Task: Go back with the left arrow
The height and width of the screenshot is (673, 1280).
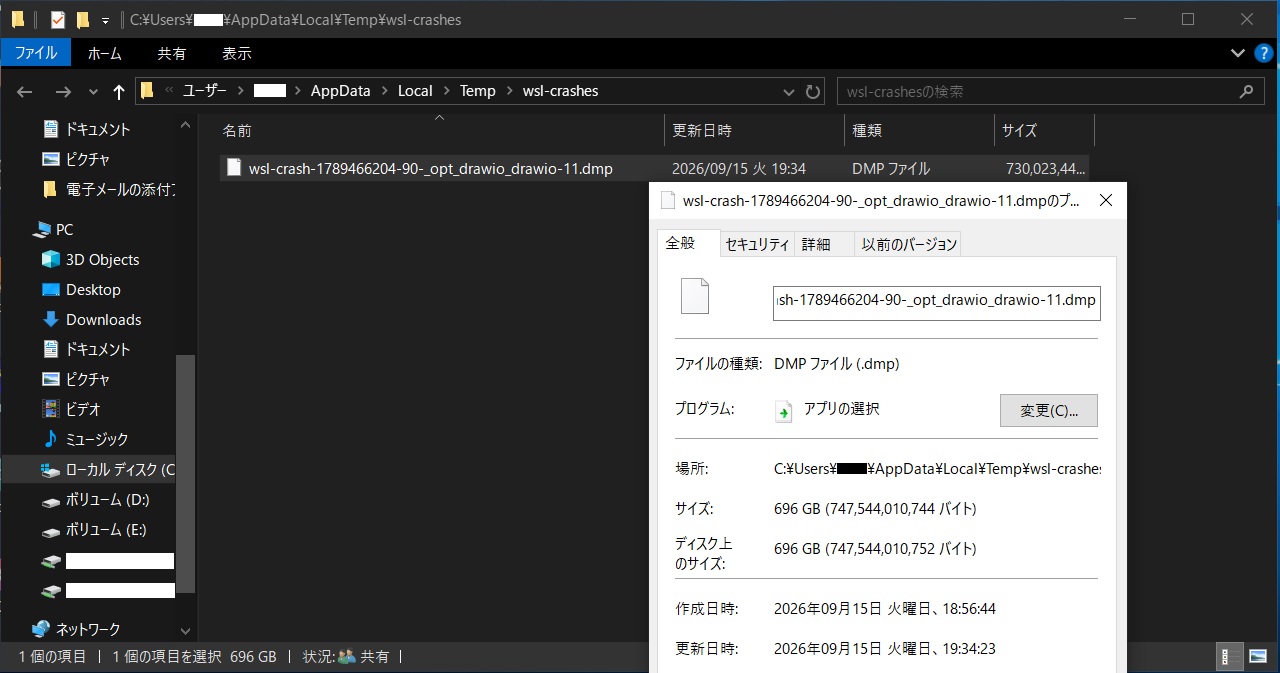Action: pyautogui.click(x=25, y=91)
